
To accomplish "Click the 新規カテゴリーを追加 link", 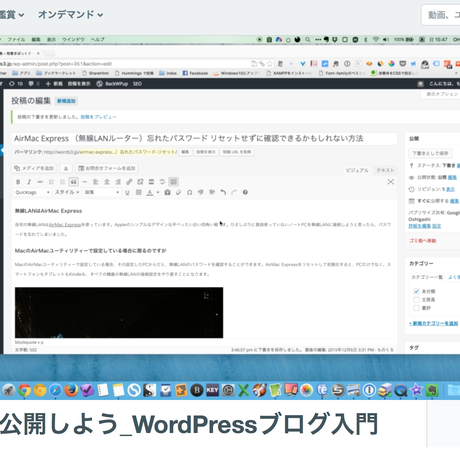I will click(x=433, y=323).
